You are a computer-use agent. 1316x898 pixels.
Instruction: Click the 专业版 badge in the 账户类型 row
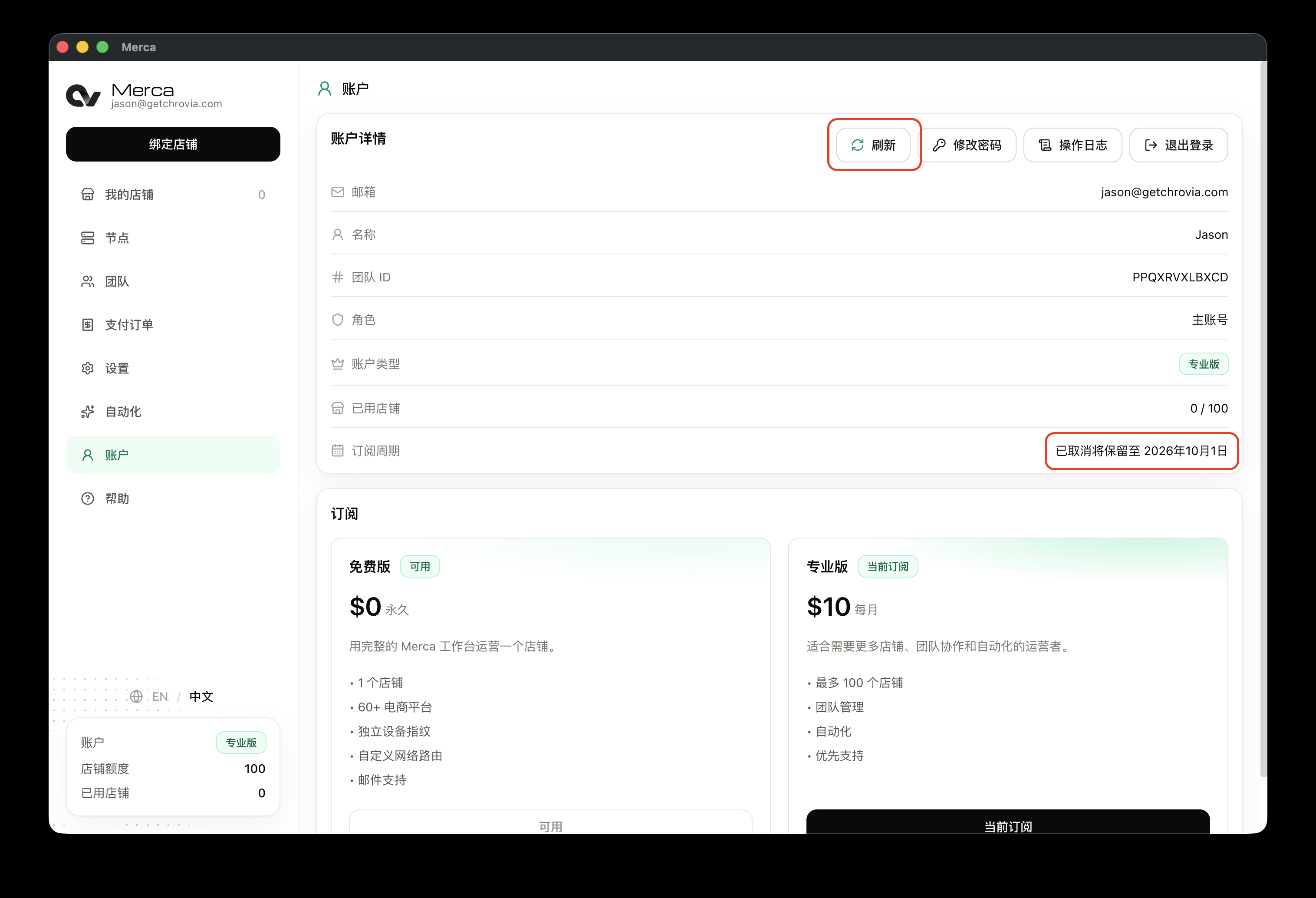(x=1203, y=364)
